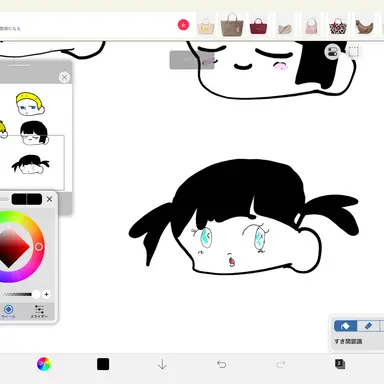Screen dimensions: 384x384
Task: Select the fill bucket mode
Action: pyautogui.click(x=346, y=326)
